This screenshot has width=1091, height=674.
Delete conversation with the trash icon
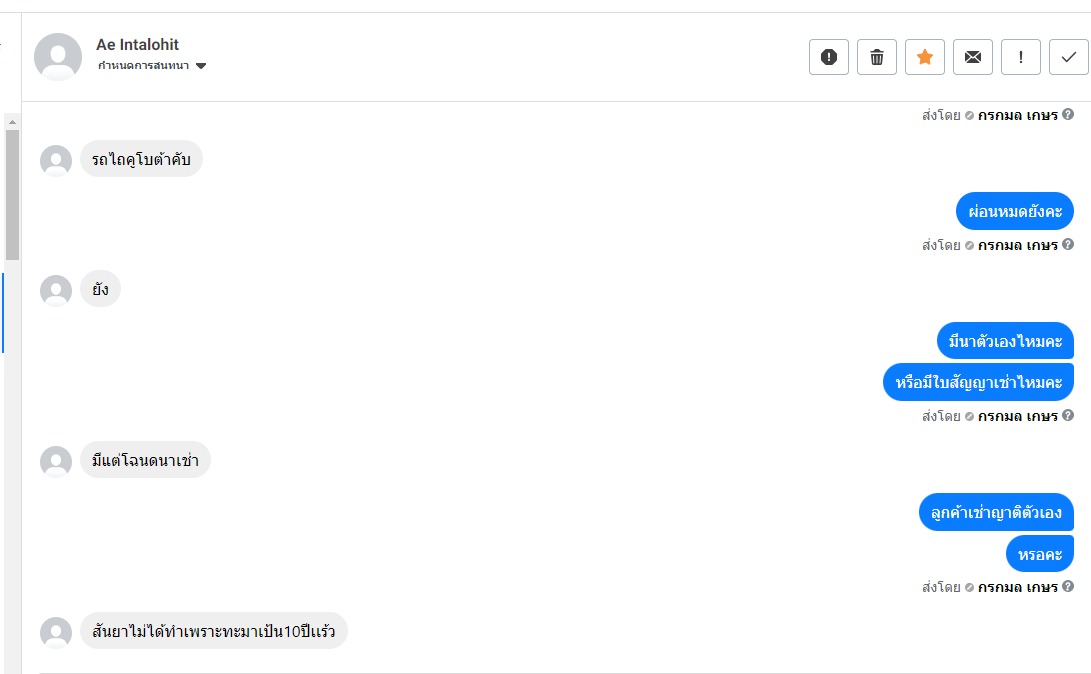(x=877, y=57)
